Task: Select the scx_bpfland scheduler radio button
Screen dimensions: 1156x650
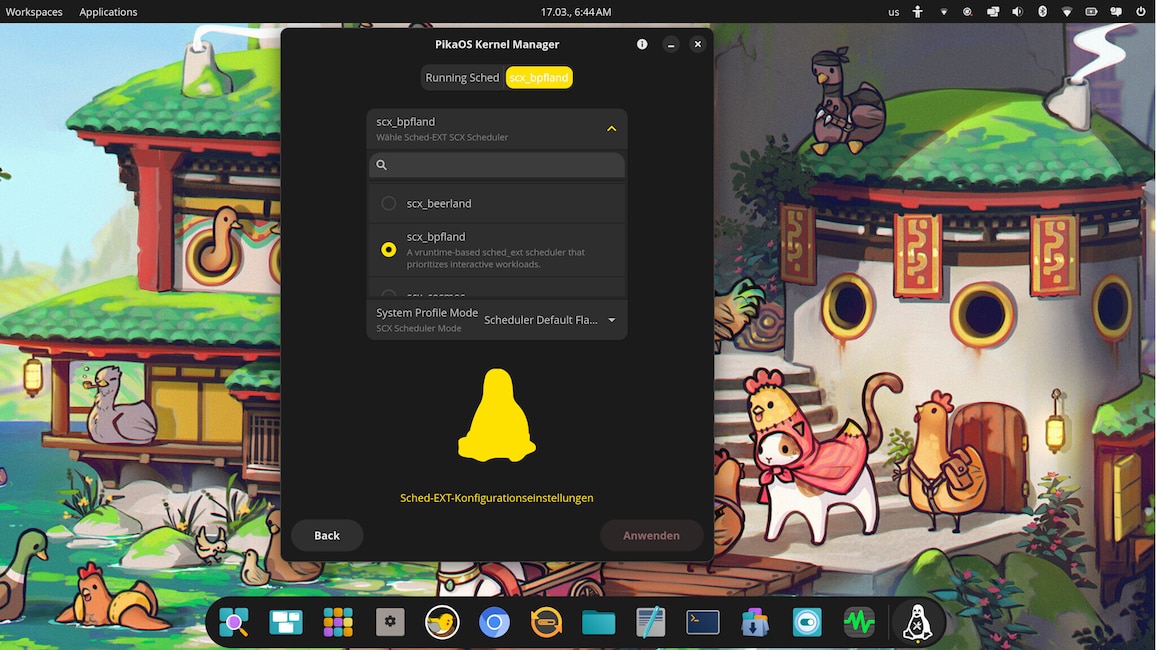Action: (x=389, y=250)
